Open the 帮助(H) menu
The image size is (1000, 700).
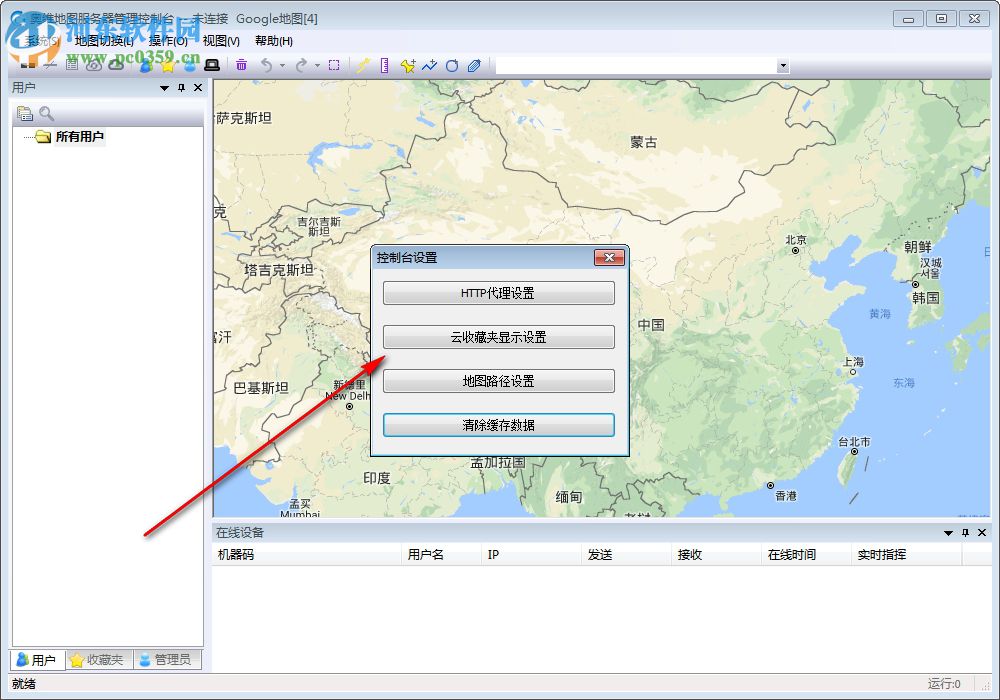coord(273,40)
